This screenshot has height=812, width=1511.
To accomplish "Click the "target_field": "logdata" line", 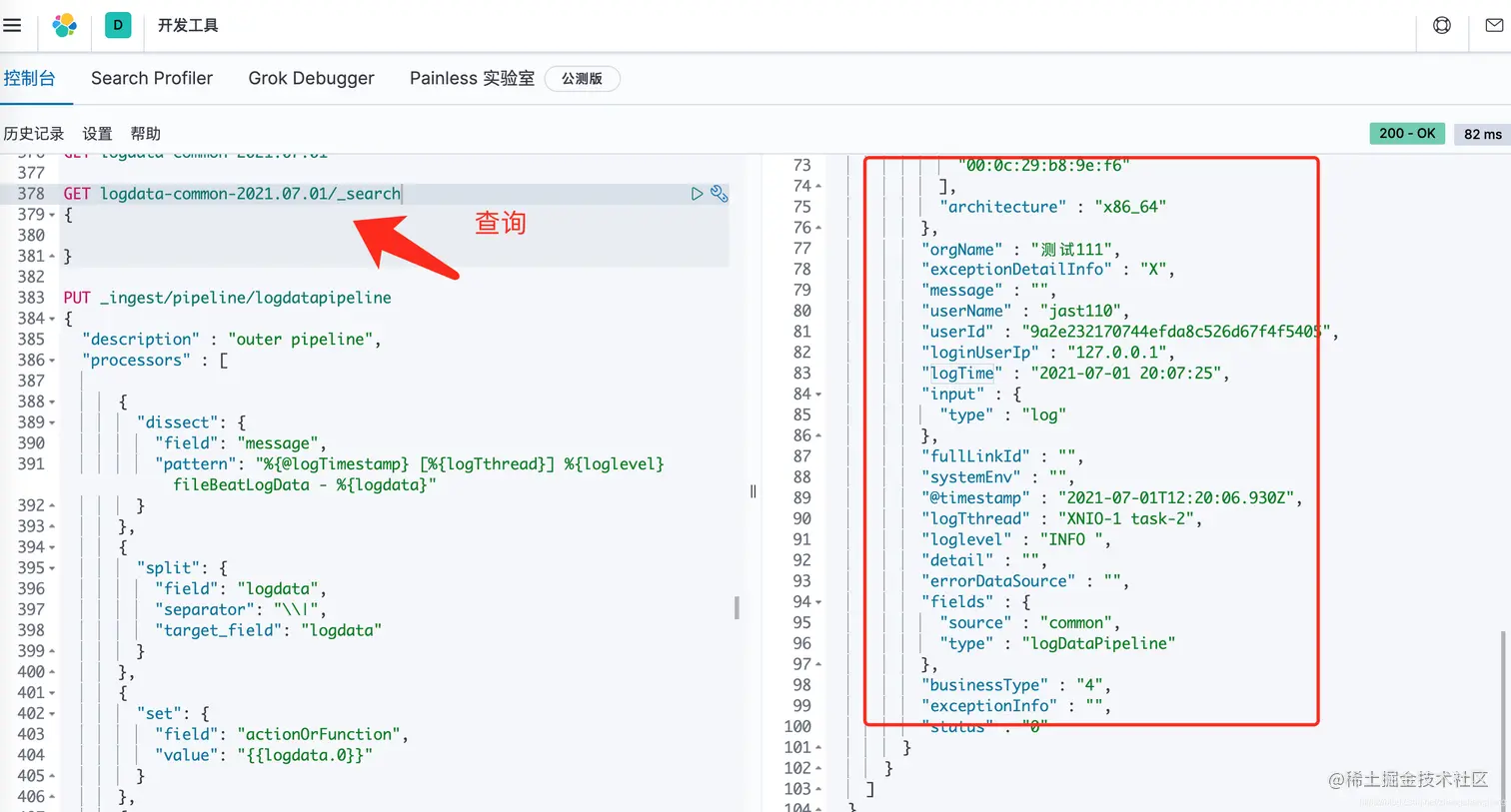I will click(267, 630).
